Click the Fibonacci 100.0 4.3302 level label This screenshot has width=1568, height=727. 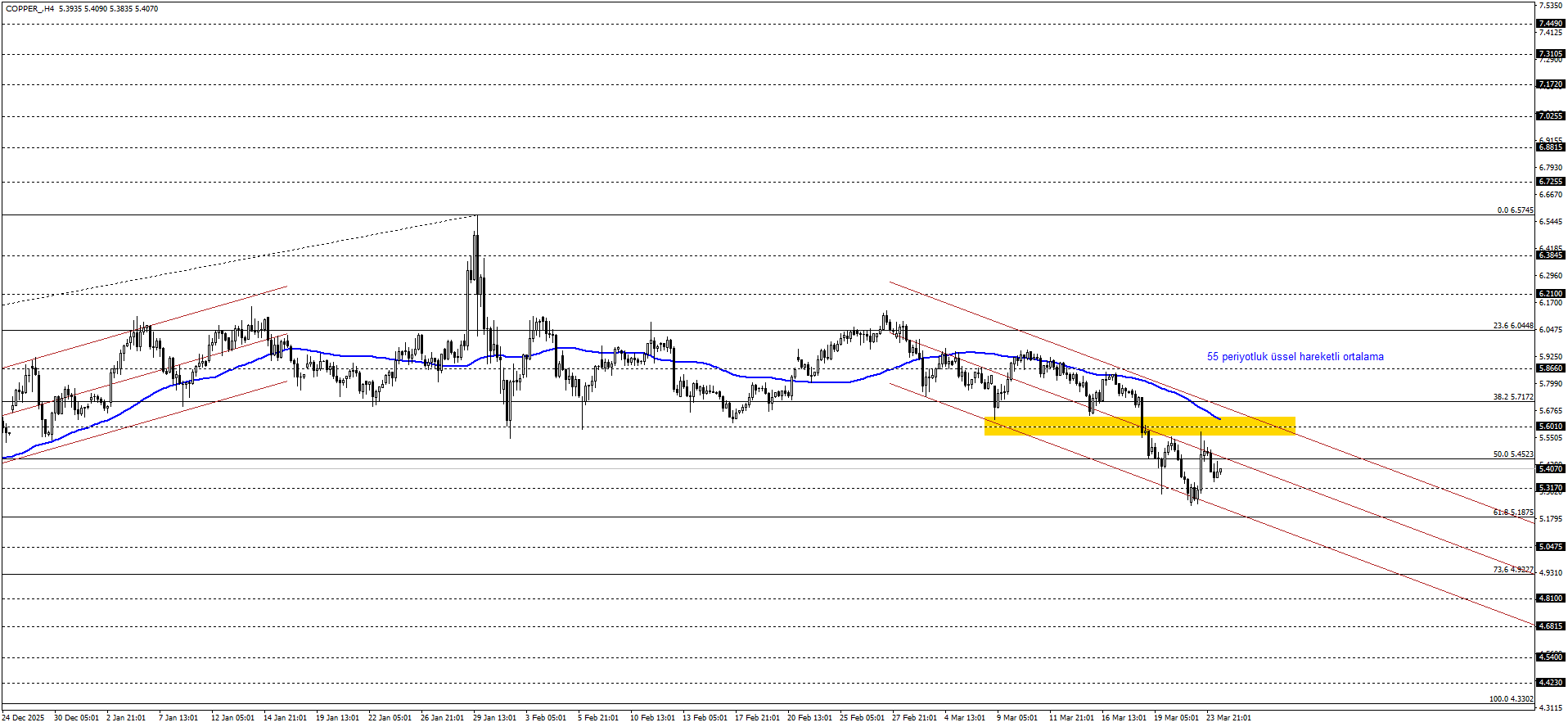[x=1511, y=699]
